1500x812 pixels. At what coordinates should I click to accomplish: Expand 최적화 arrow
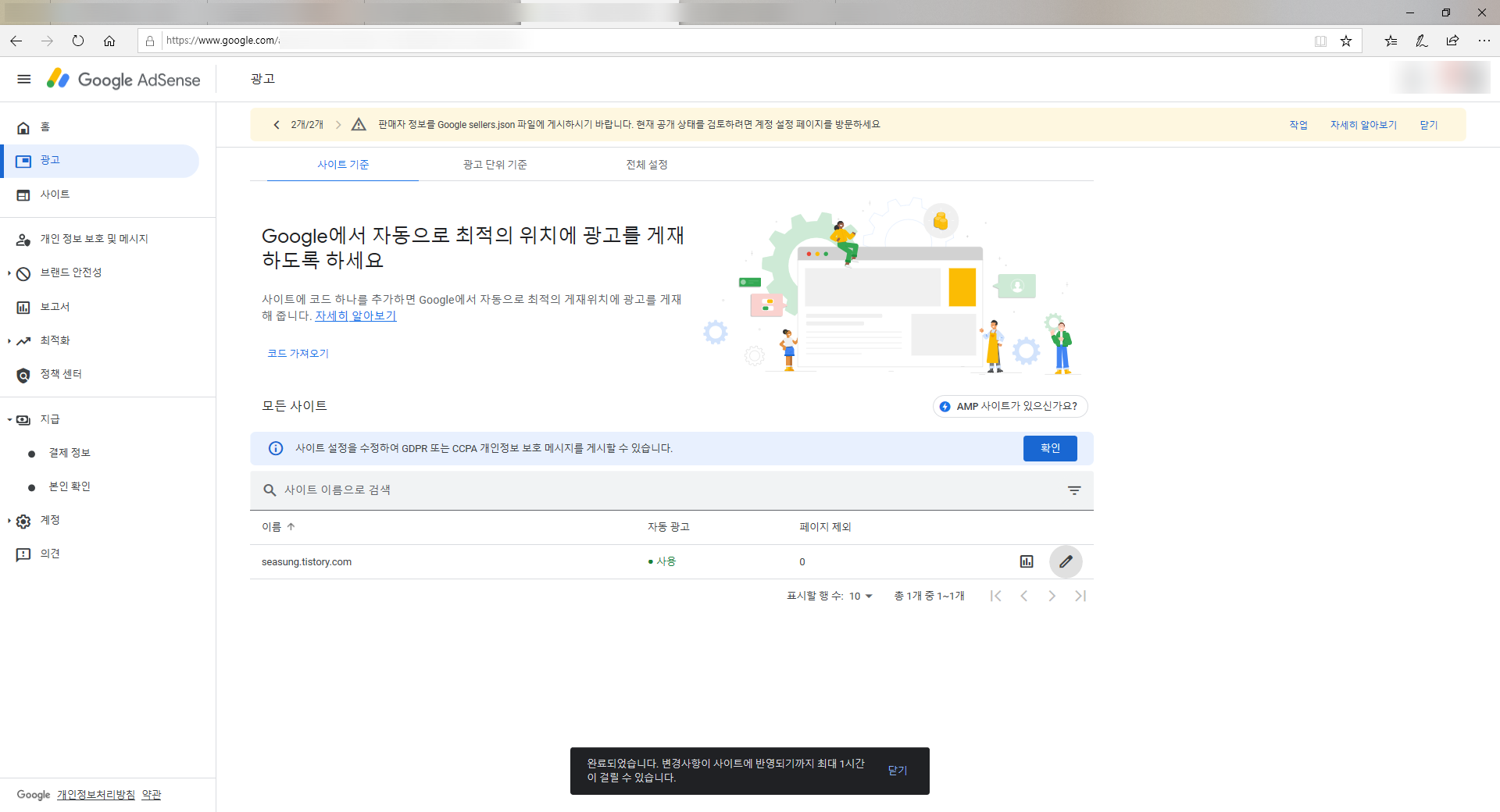(x=9, y=341)
